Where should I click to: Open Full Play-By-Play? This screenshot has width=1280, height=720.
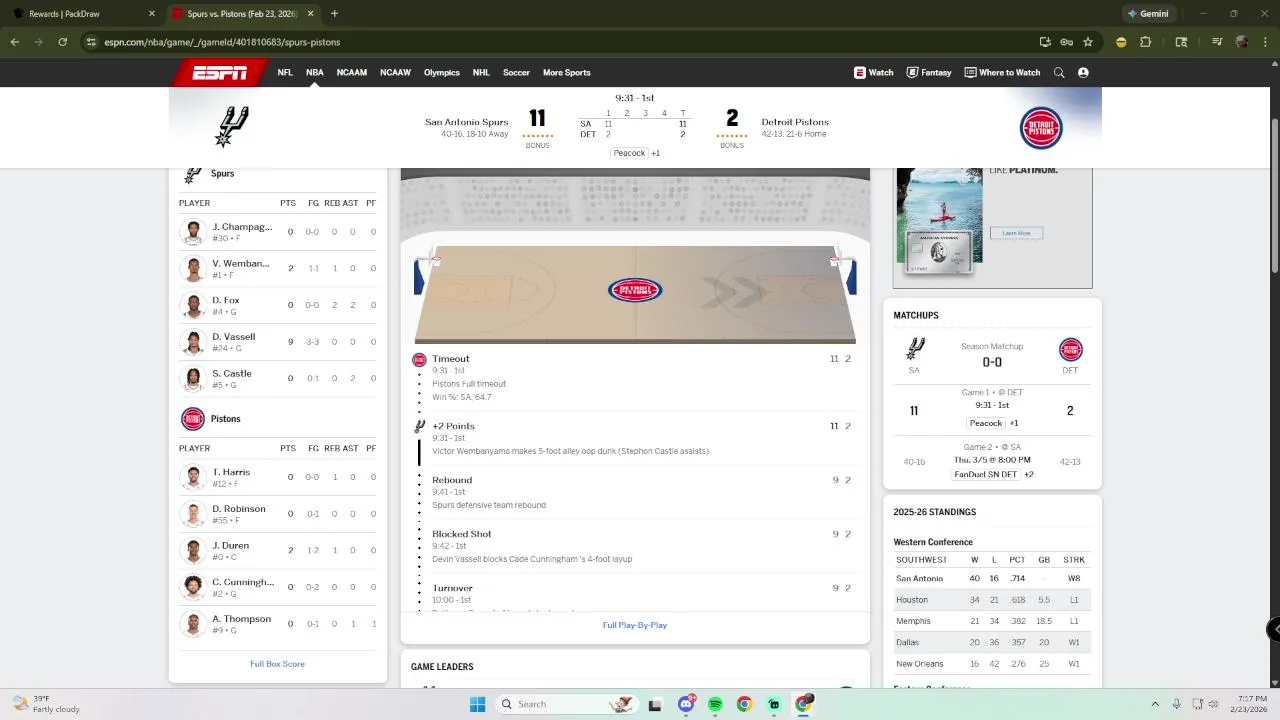click(x=635, y=625)
